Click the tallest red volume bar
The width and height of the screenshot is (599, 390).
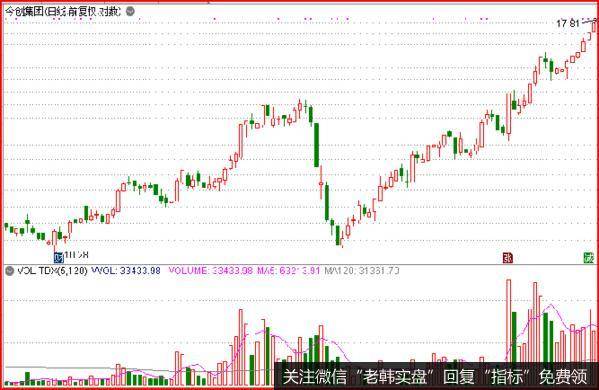(508, 321)
